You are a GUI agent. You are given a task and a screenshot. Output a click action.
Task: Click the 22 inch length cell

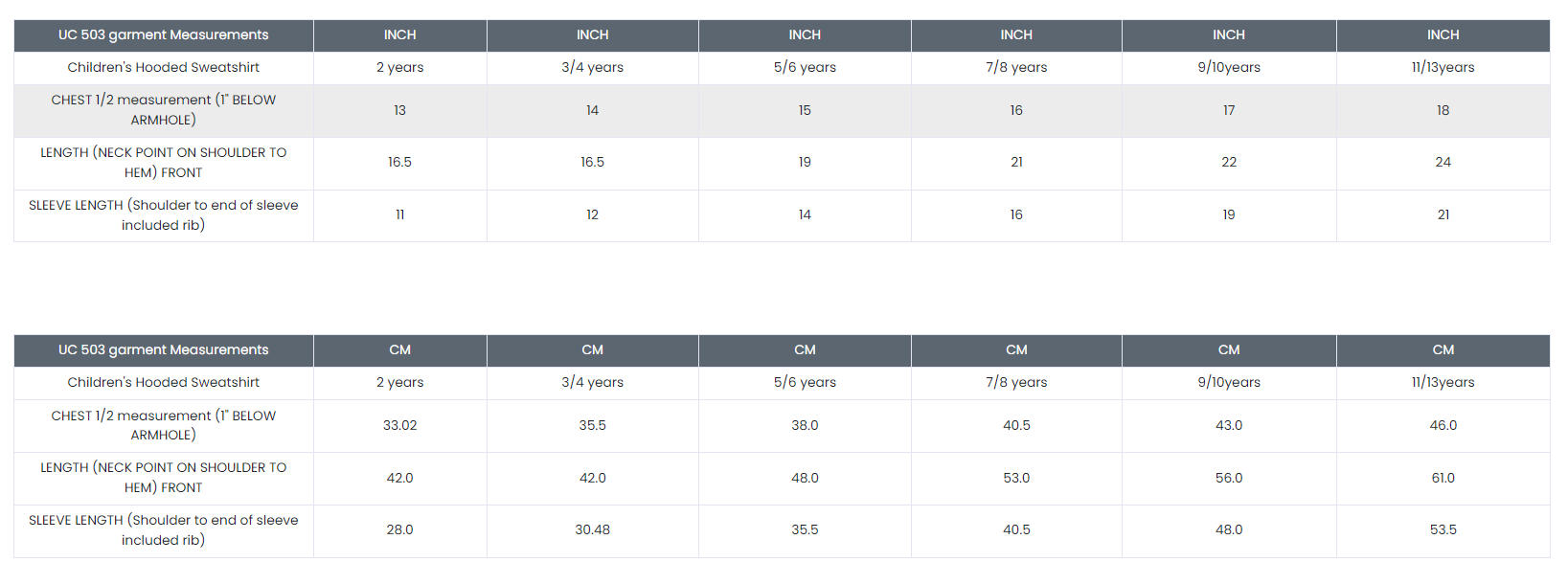pyautogui.click(x=1228, y=162)
